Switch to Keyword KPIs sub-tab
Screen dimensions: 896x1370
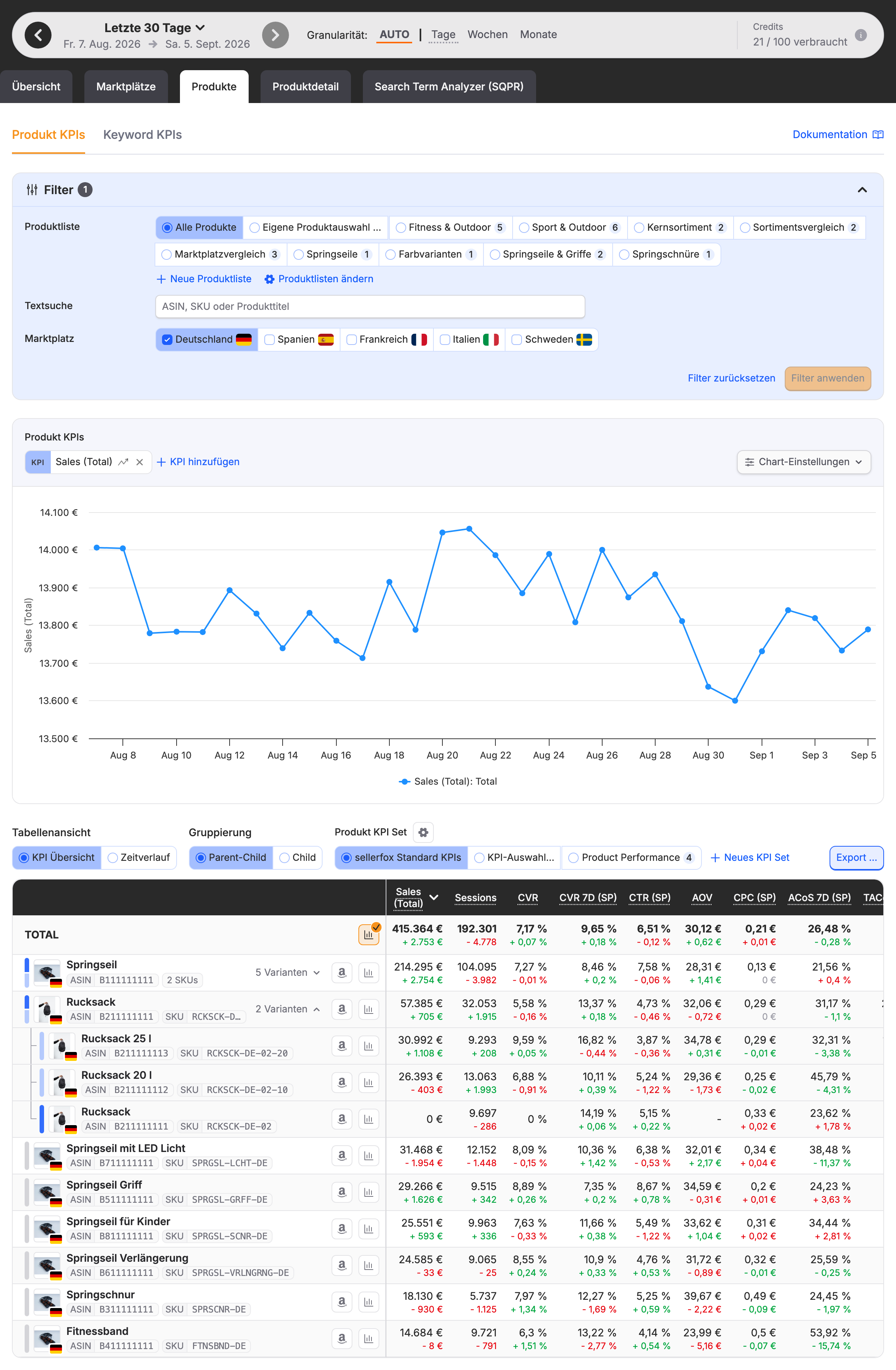tap(142, 135)
